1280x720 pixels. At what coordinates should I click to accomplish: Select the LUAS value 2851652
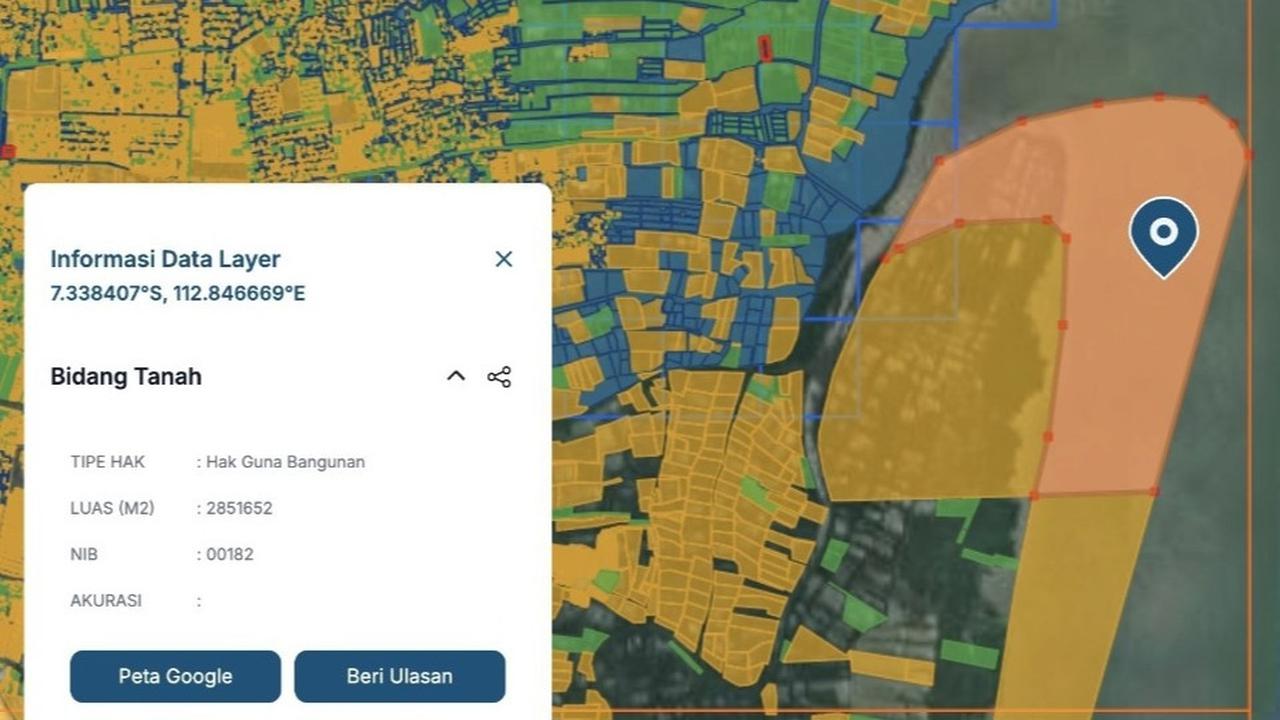[x=239, y=508]
